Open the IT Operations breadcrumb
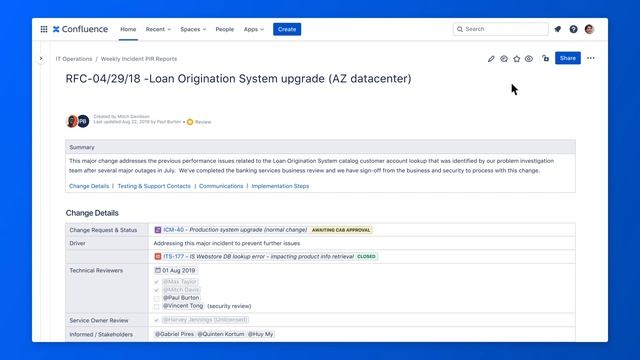Viewport: 640px width, 360px height. 74,59
